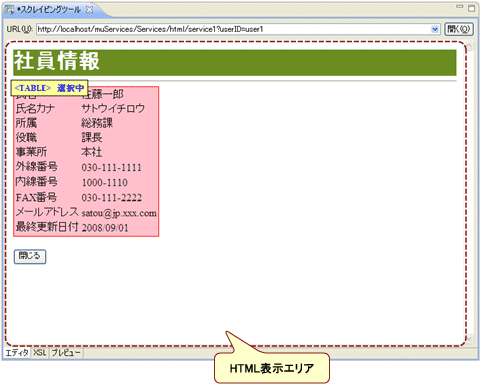The image size is (480, 384).
Task: Maximize the editor view
Action: tap(472, 8)
